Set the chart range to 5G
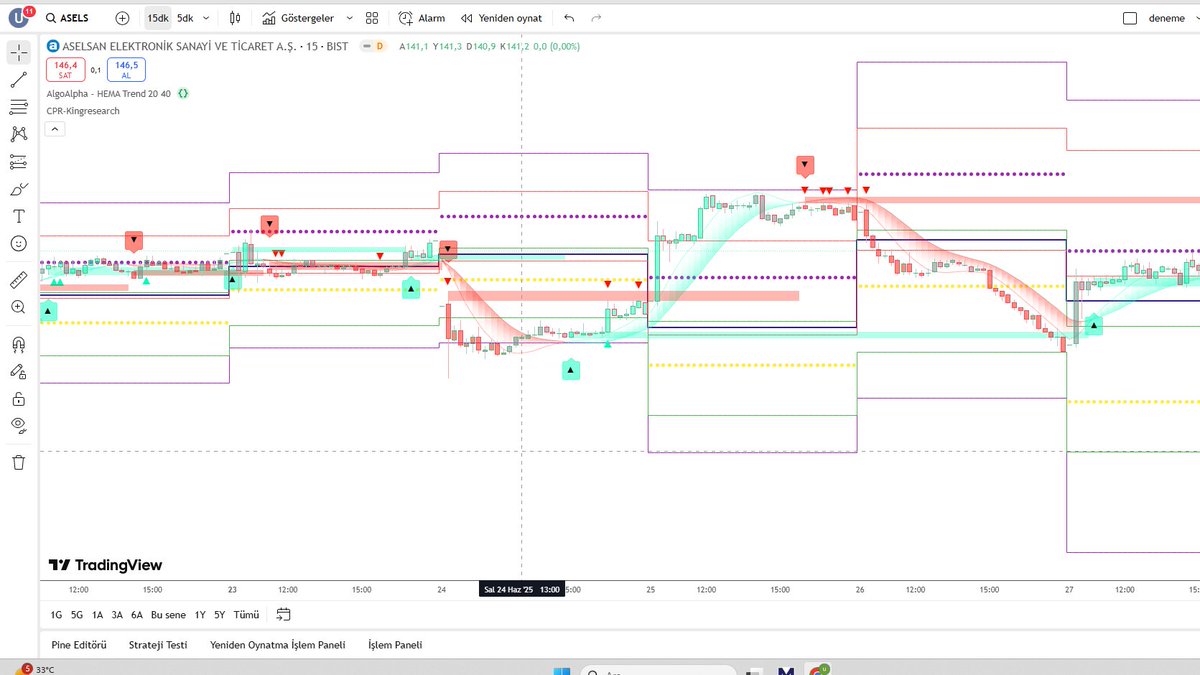1200x675 pixels. coord(77,615)
